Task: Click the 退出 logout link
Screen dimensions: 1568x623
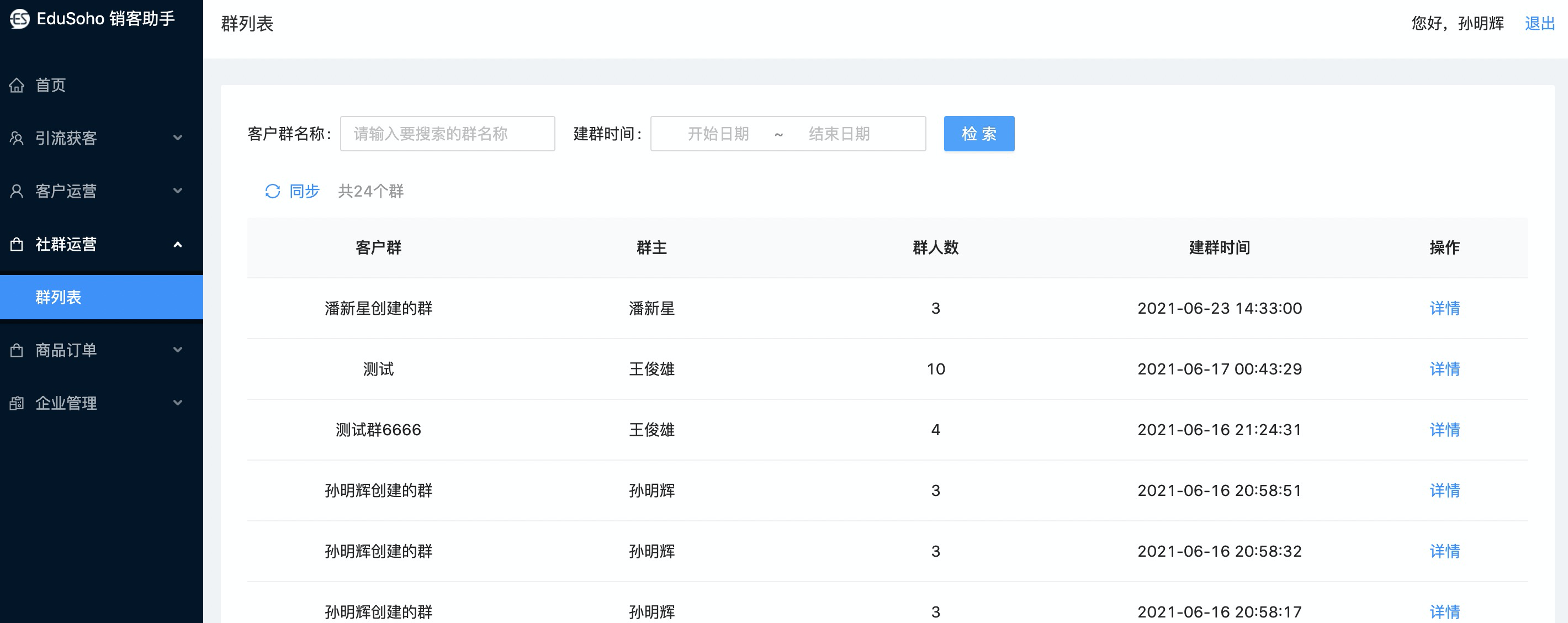Action: point(1540,23)
